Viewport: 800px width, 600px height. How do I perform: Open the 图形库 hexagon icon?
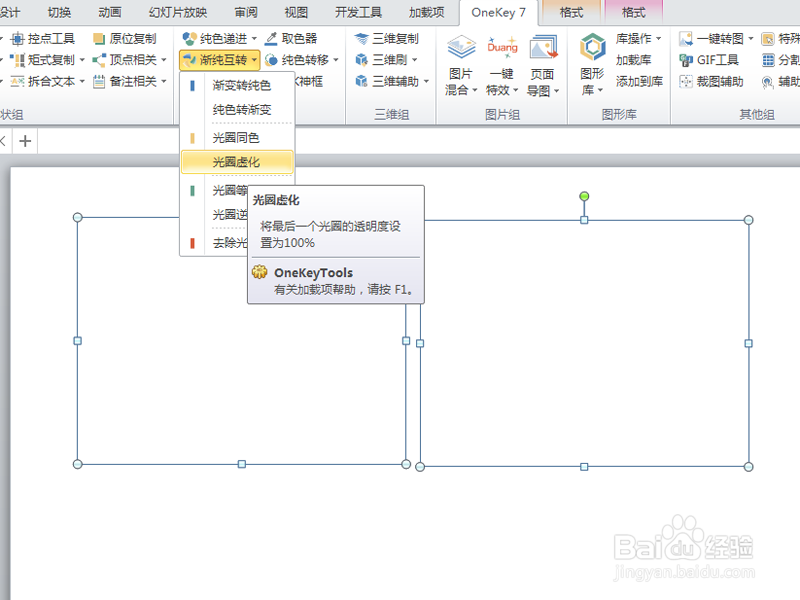pyautogui.click(x=592, y=47)
